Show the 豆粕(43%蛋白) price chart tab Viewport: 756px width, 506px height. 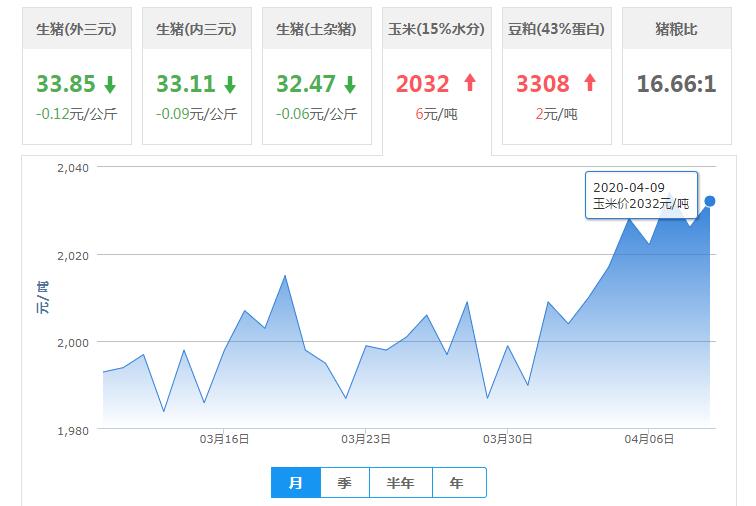click(557, 30)
